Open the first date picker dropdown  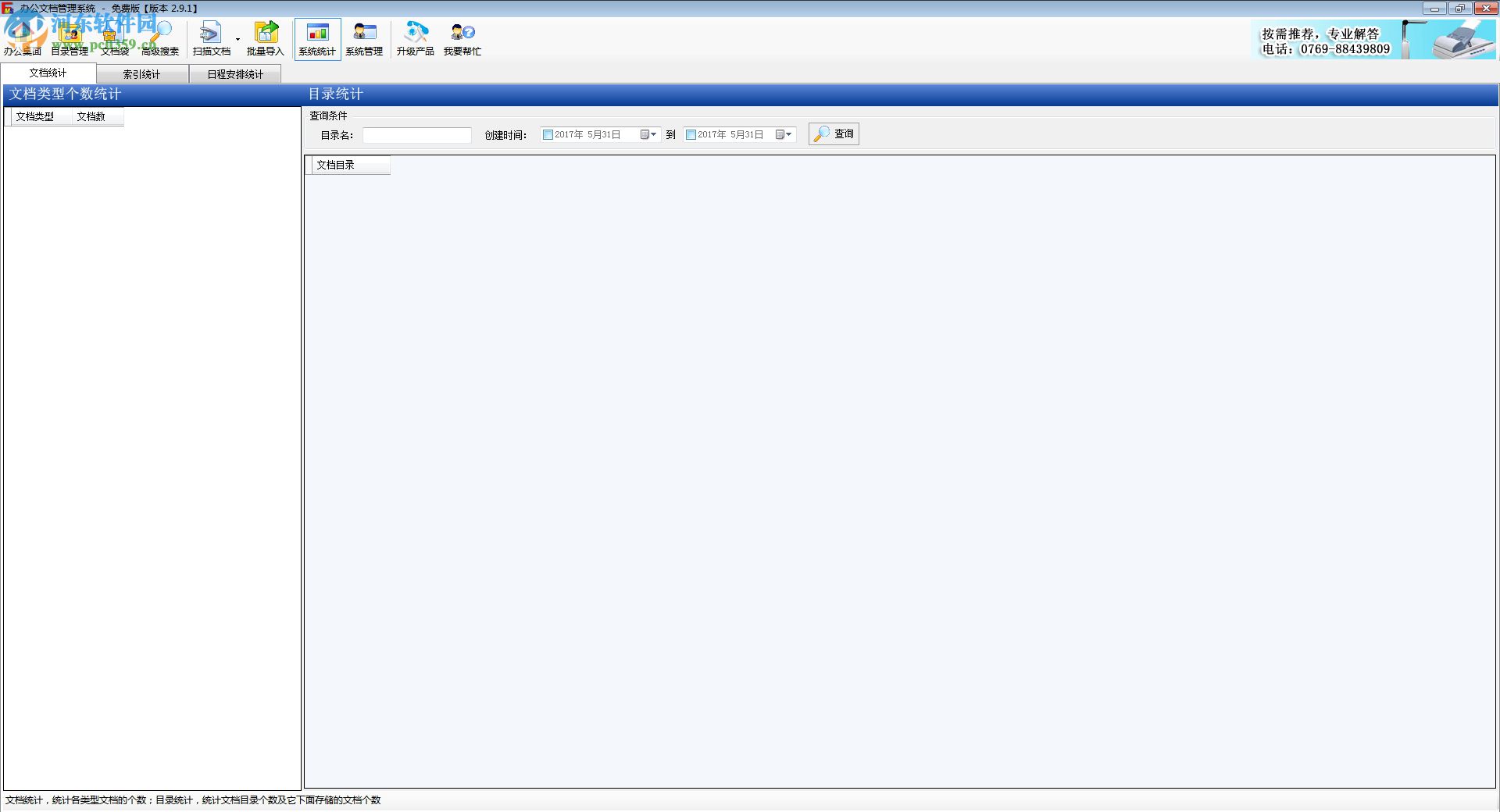point(648,134)
